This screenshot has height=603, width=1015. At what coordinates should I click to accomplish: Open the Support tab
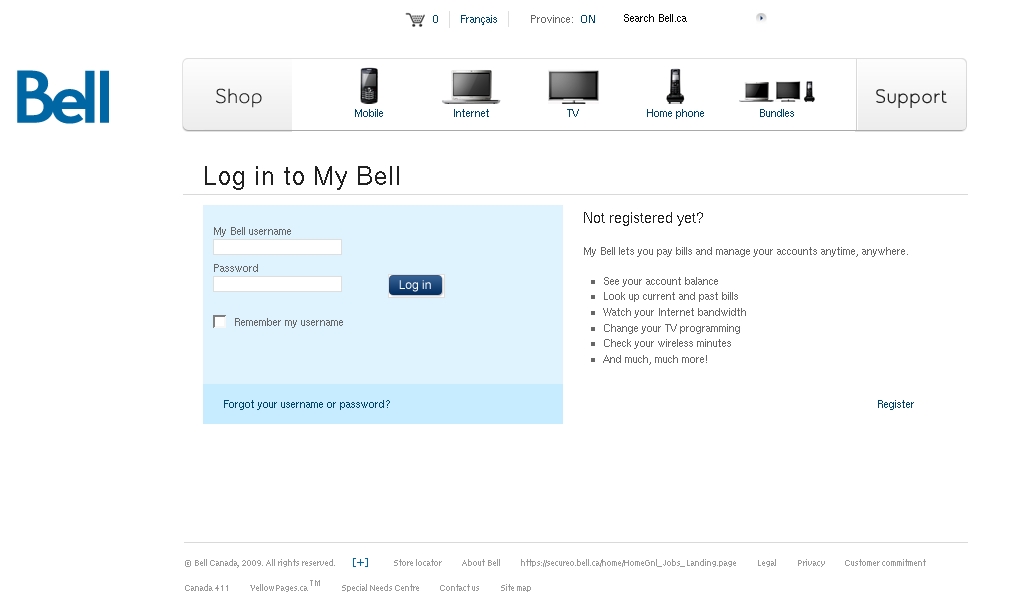pos(911,96)
